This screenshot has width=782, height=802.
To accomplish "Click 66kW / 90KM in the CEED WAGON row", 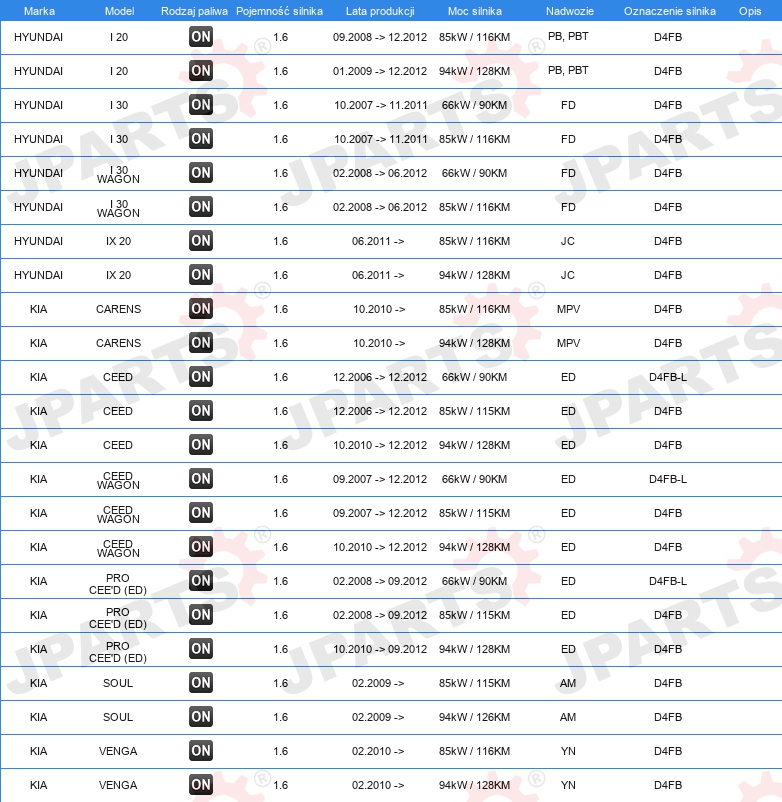I will pos(474,479).
